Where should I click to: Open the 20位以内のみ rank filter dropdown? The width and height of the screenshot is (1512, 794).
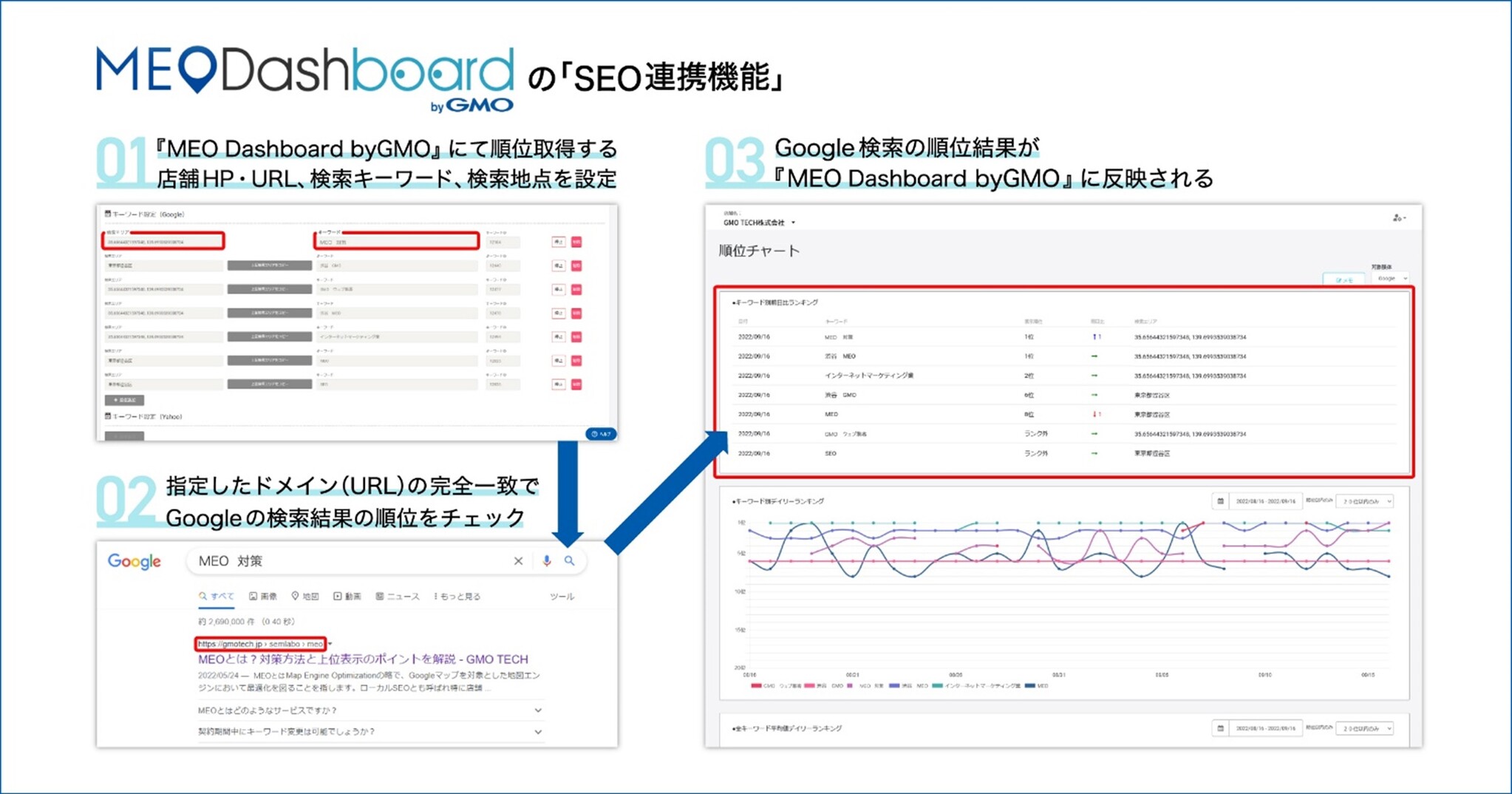[1364, 501]
